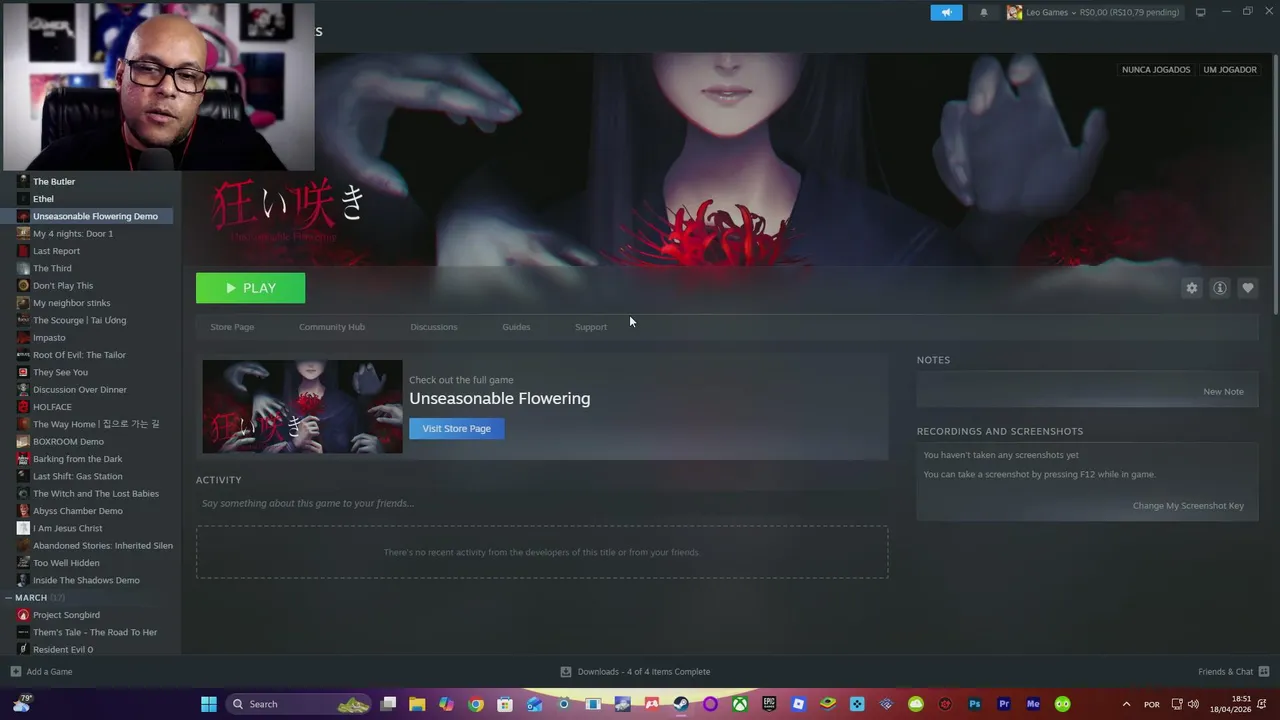The height and width of the screenshot is (720, 1280).
Task: Open Xbox app from taskbar
Action: point(739,704)
